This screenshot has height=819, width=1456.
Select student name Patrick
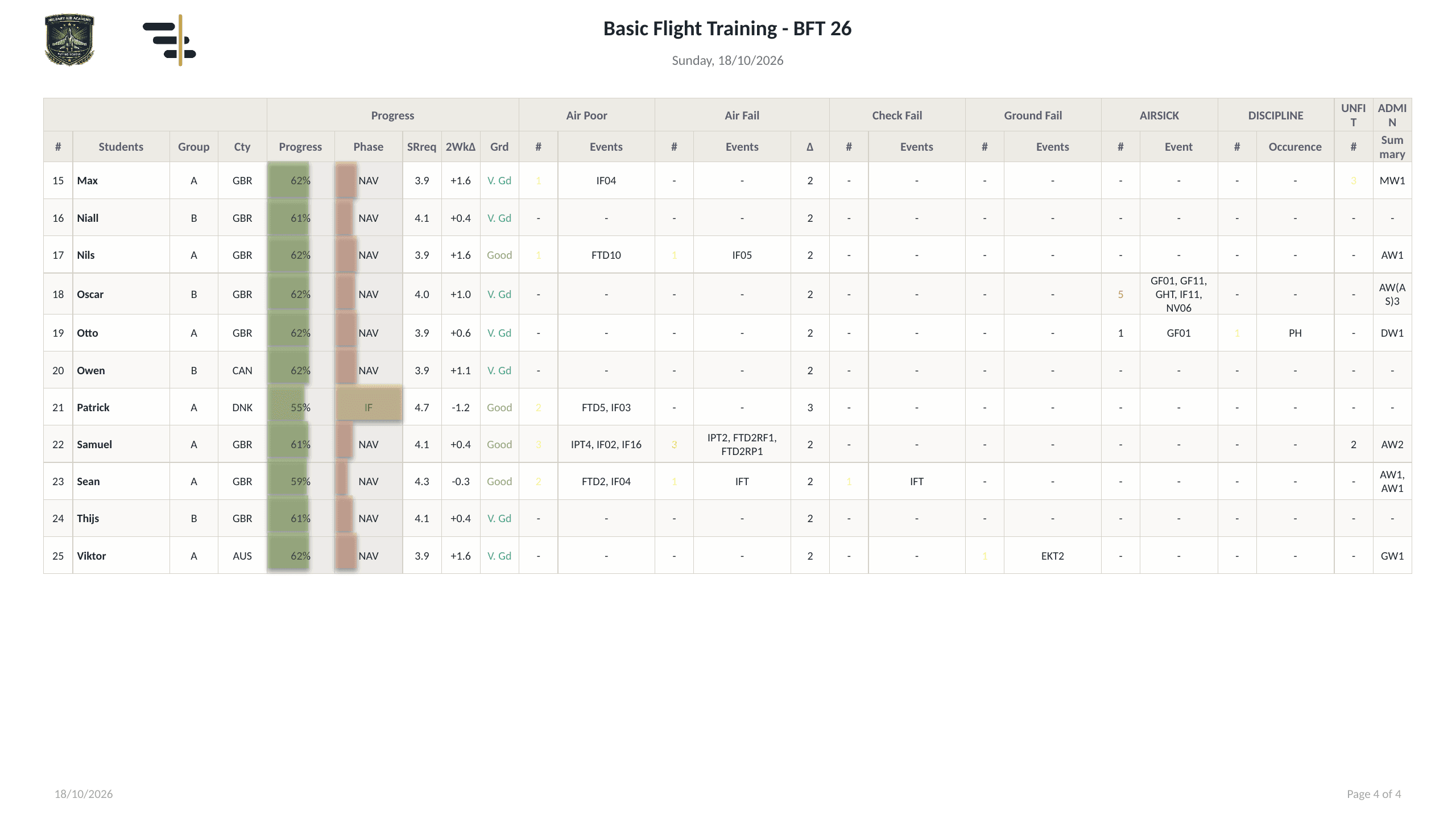click(x=93, y=408)
